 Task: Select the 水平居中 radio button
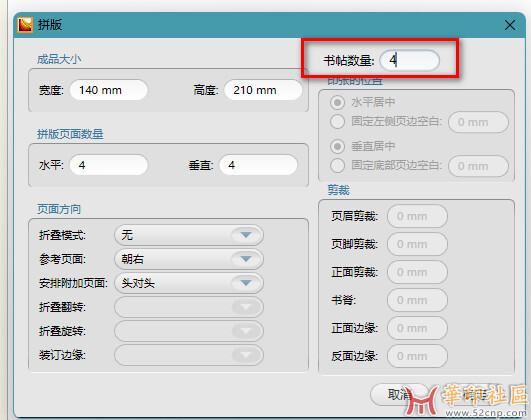point(337,102)
